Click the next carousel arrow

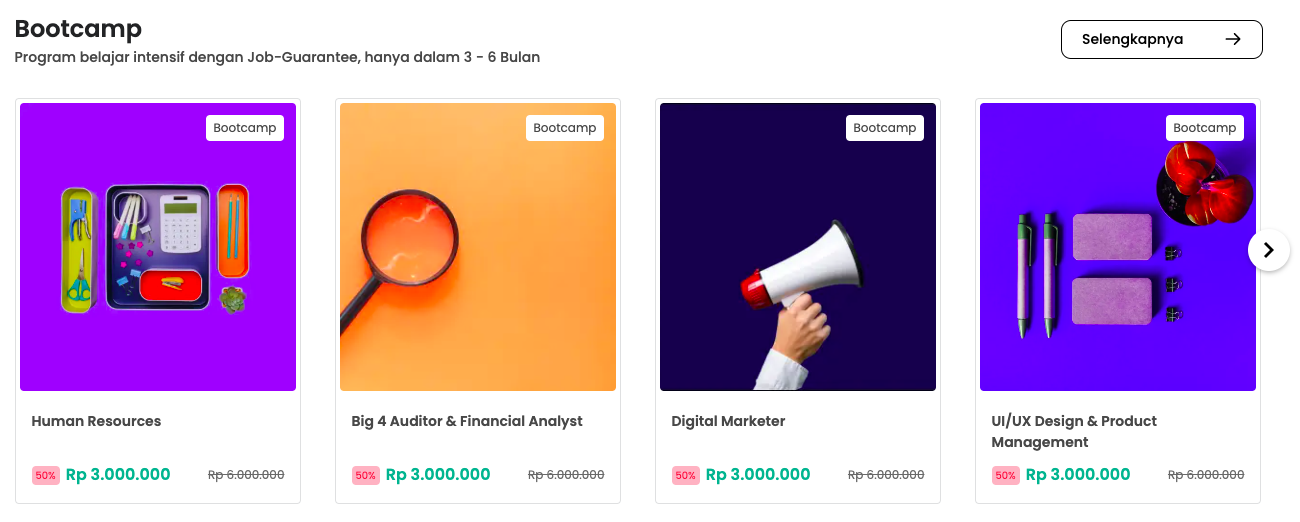[x=1268, y=250]
